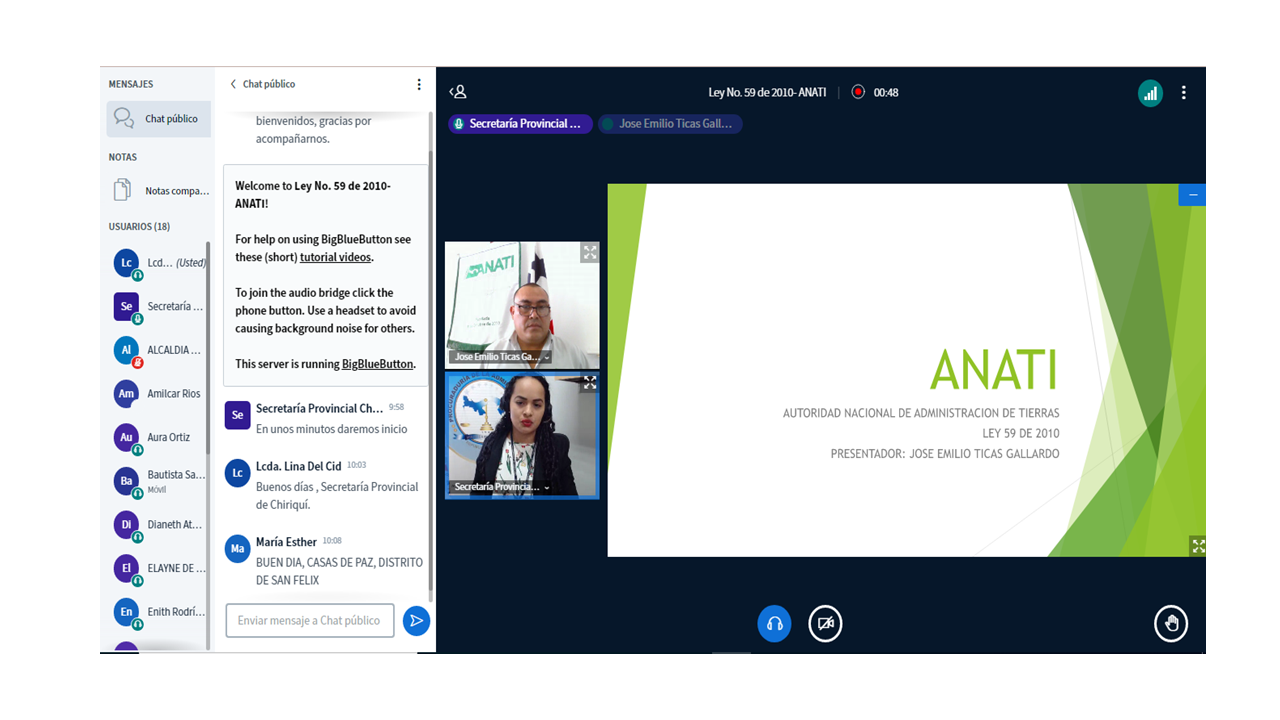Select user Secretaría avatar in user list
Image resolution: width=1280 pixels, height=720 pixels.
[126, 306]
